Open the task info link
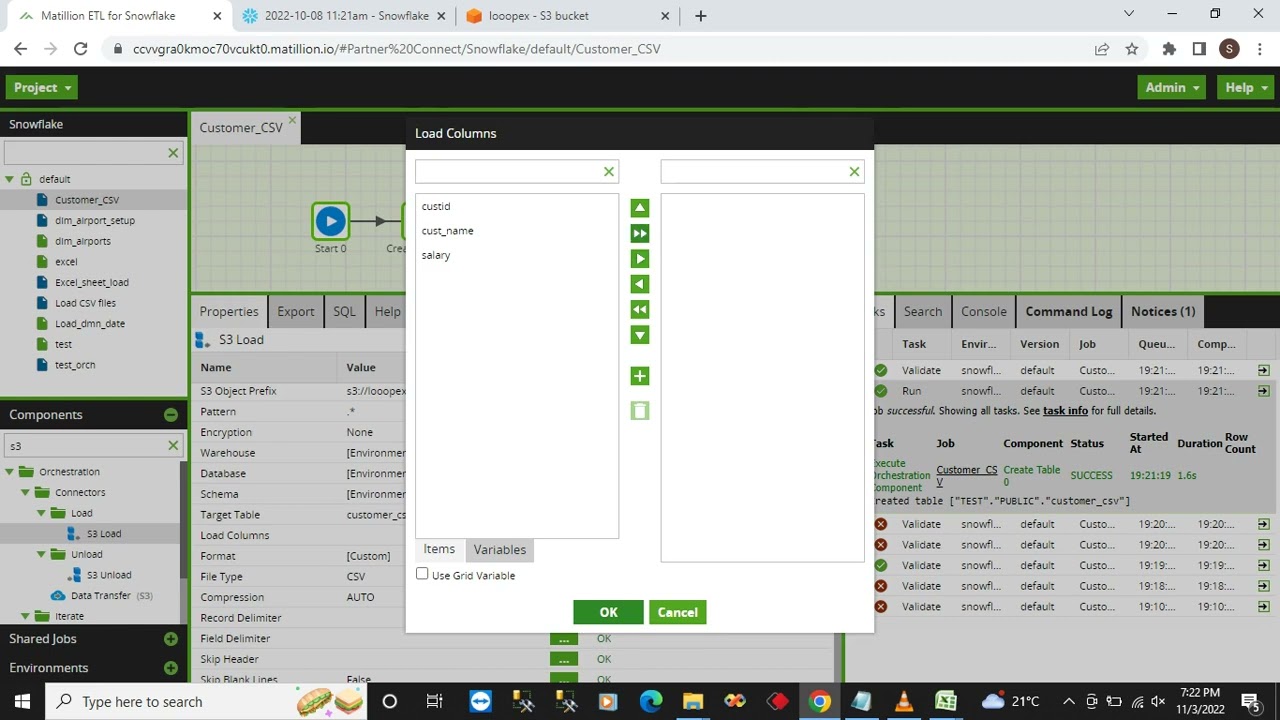 point(1065,411)
